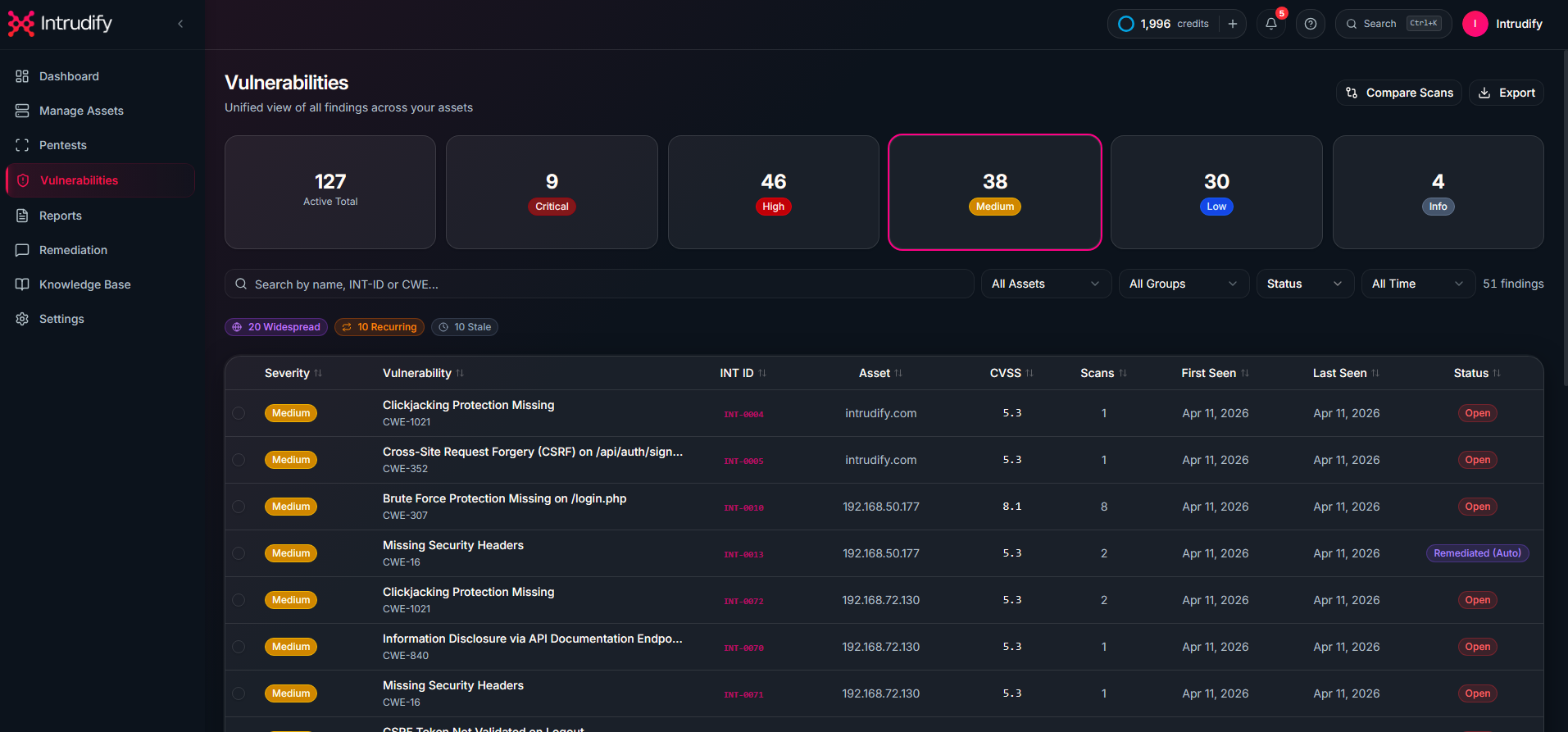The image size is (1568, 732).
Task: Click the search by name, INT-ID field
Action: tap(599, 284)
